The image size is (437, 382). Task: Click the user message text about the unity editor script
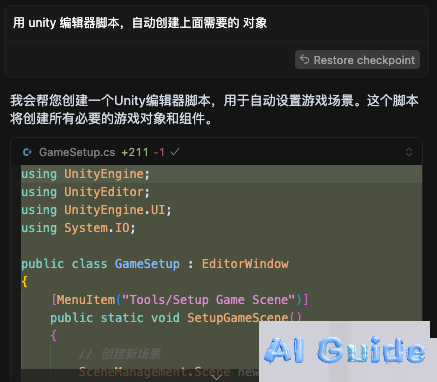coord(140,23)
